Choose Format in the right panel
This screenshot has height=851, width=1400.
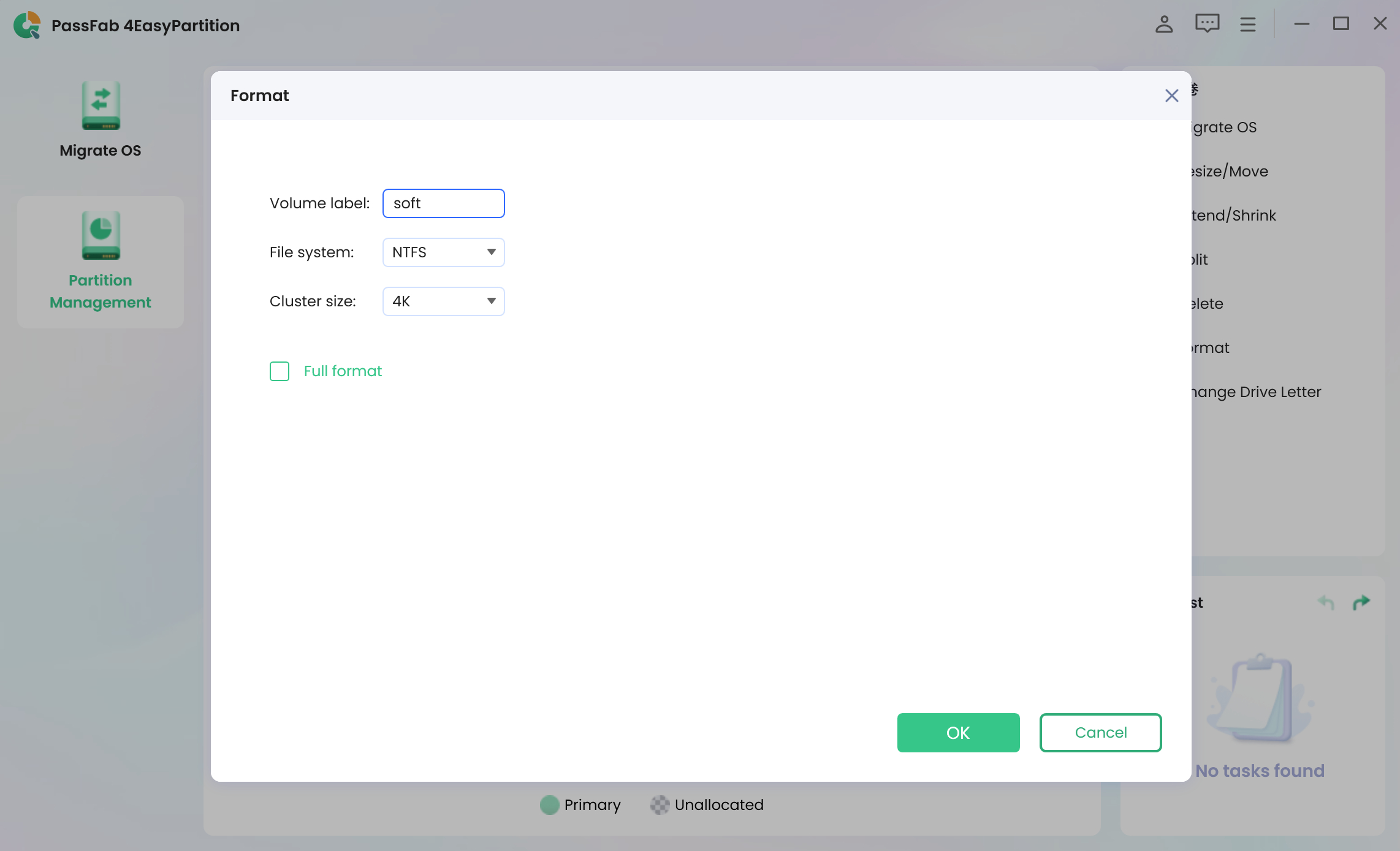point(1211,348)
